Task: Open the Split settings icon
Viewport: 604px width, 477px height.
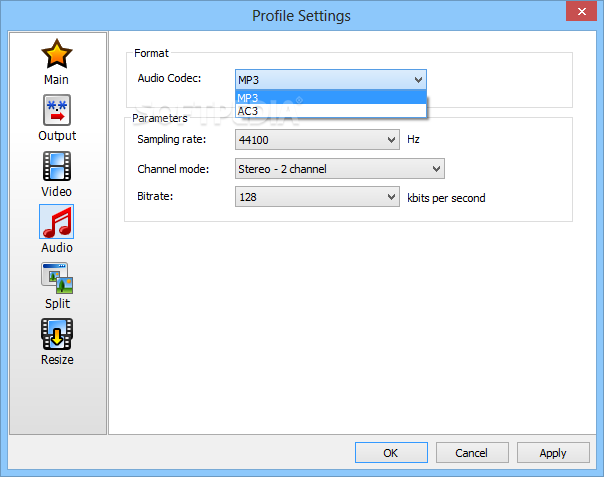Action: [x=57, y=278]
